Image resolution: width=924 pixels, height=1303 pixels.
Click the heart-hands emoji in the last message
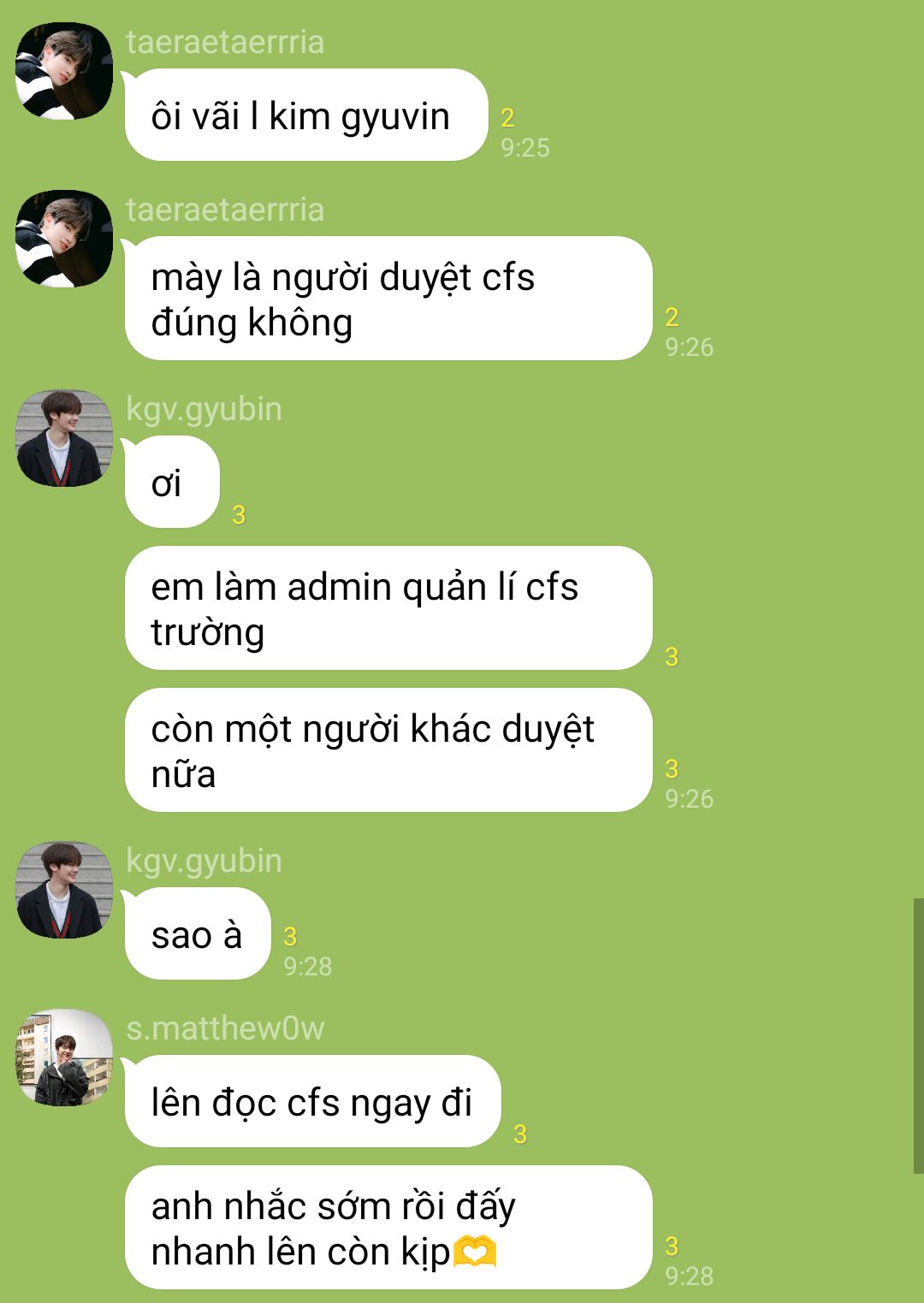coord(474,1252)
